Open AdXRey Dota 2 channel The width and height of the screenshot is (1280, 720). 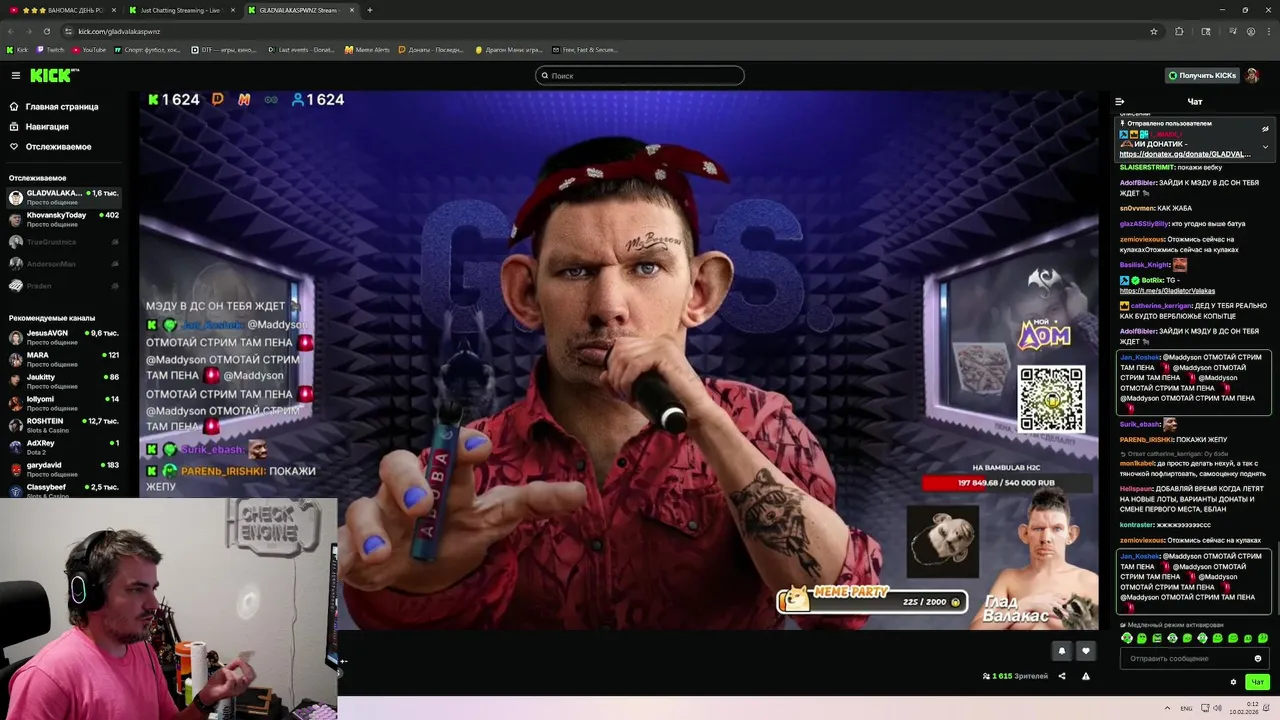tap(64, 447)
